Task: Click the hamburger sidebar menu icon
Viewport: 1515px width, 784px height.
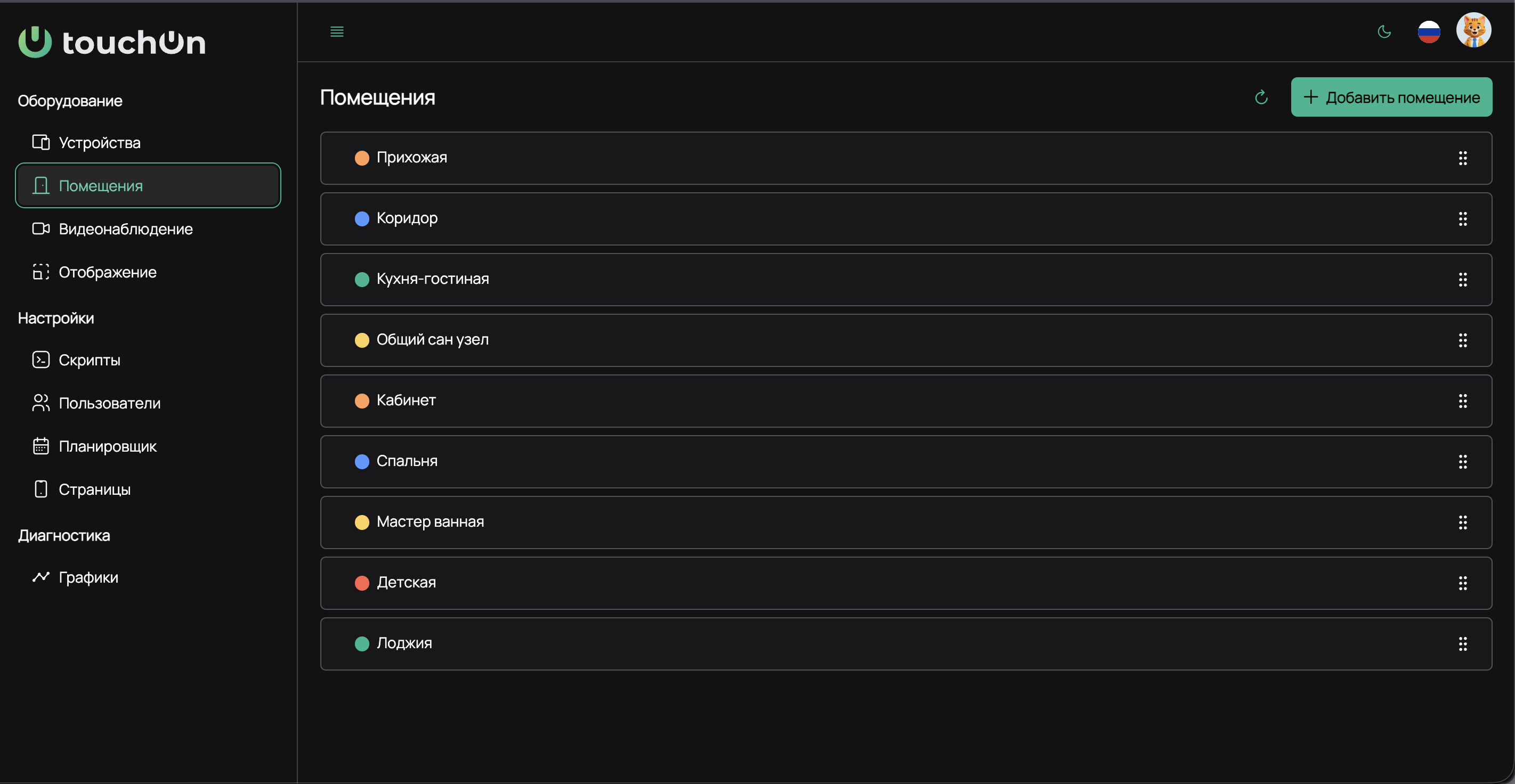Action: tap(337, 32)
